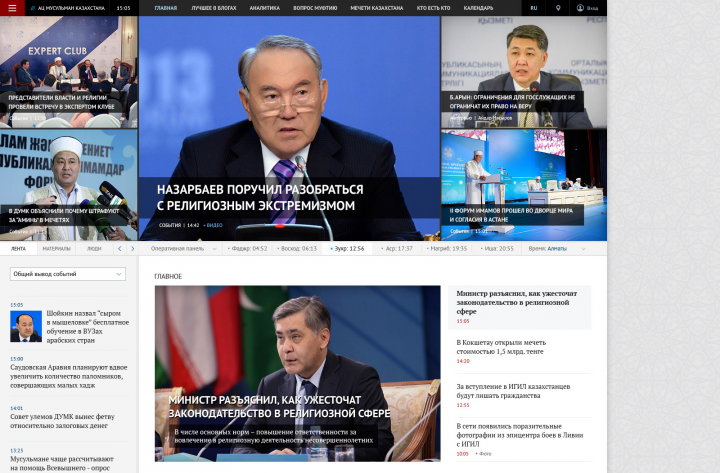The image size is (720, 473).
Task: Select the highlighted Зухр 12:56 prayer time
Action: 348,248
